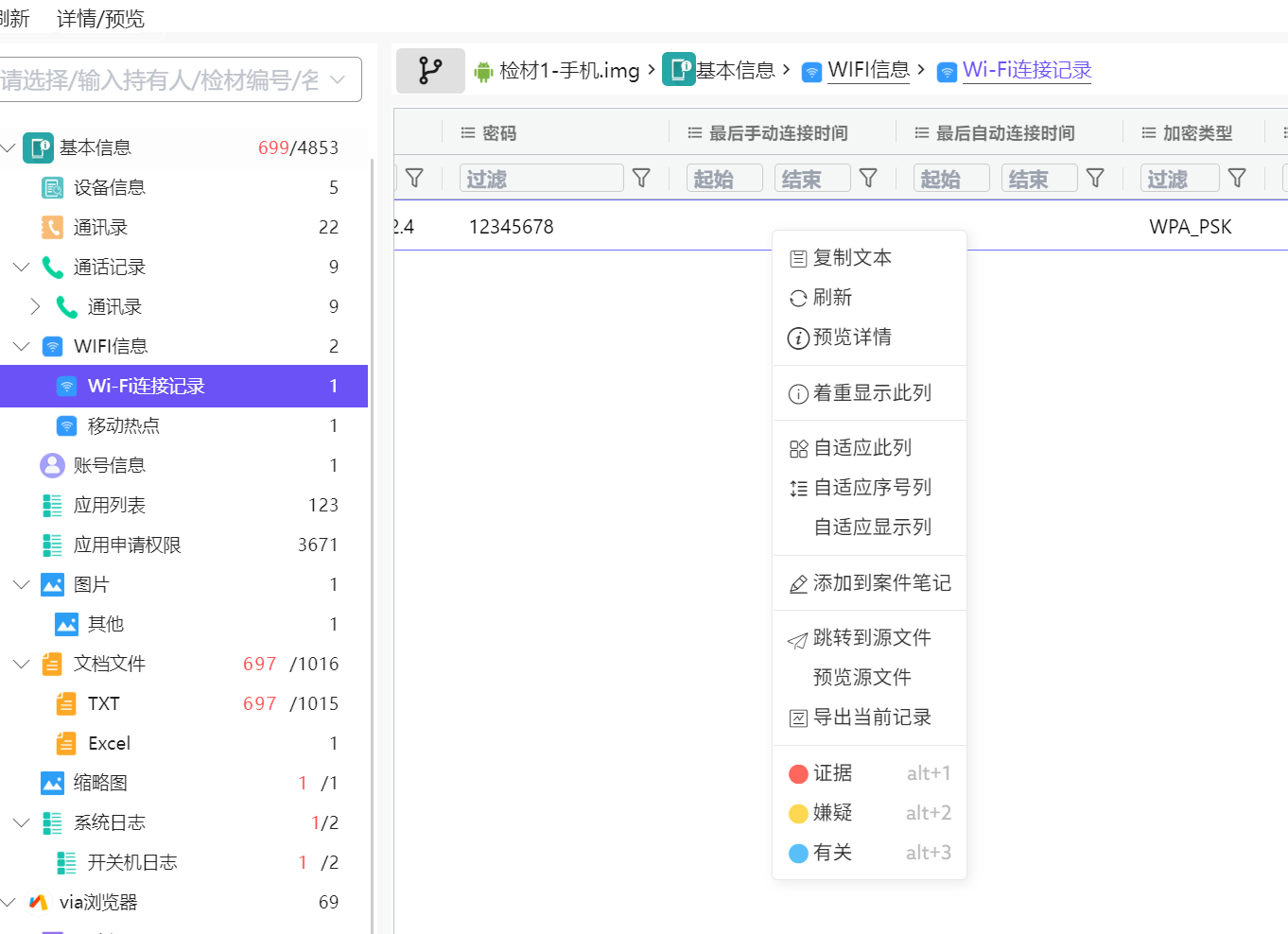This screenshot has height=934, width=1288.
Task: Collapse the 基本信息 tree node
Action: click(8, 147)
